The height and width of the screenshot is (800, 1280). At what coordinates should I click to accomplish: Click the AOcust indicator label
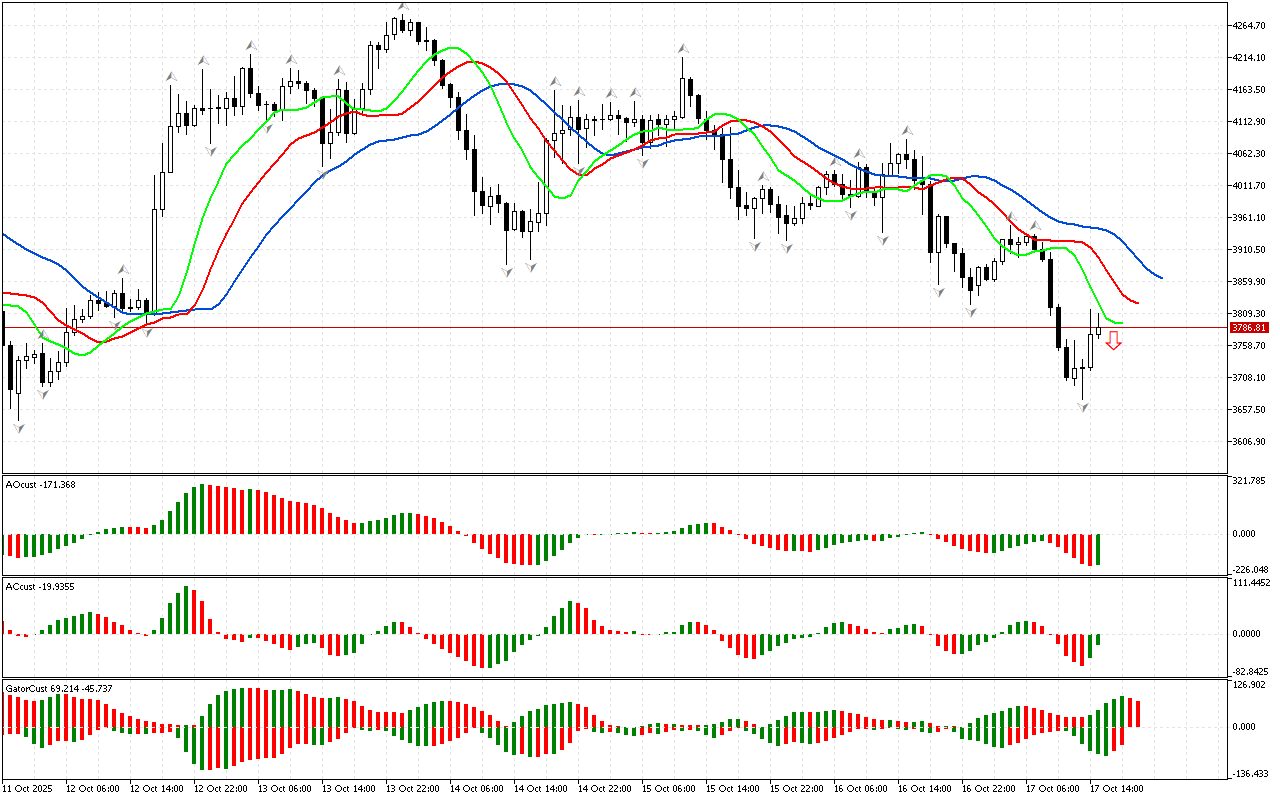click(x=40, y=485)
